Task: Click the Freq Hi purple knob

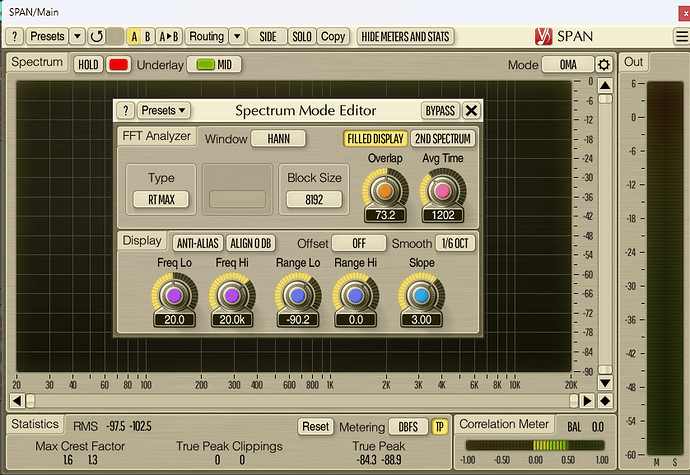Action: [x=232, y=295]
